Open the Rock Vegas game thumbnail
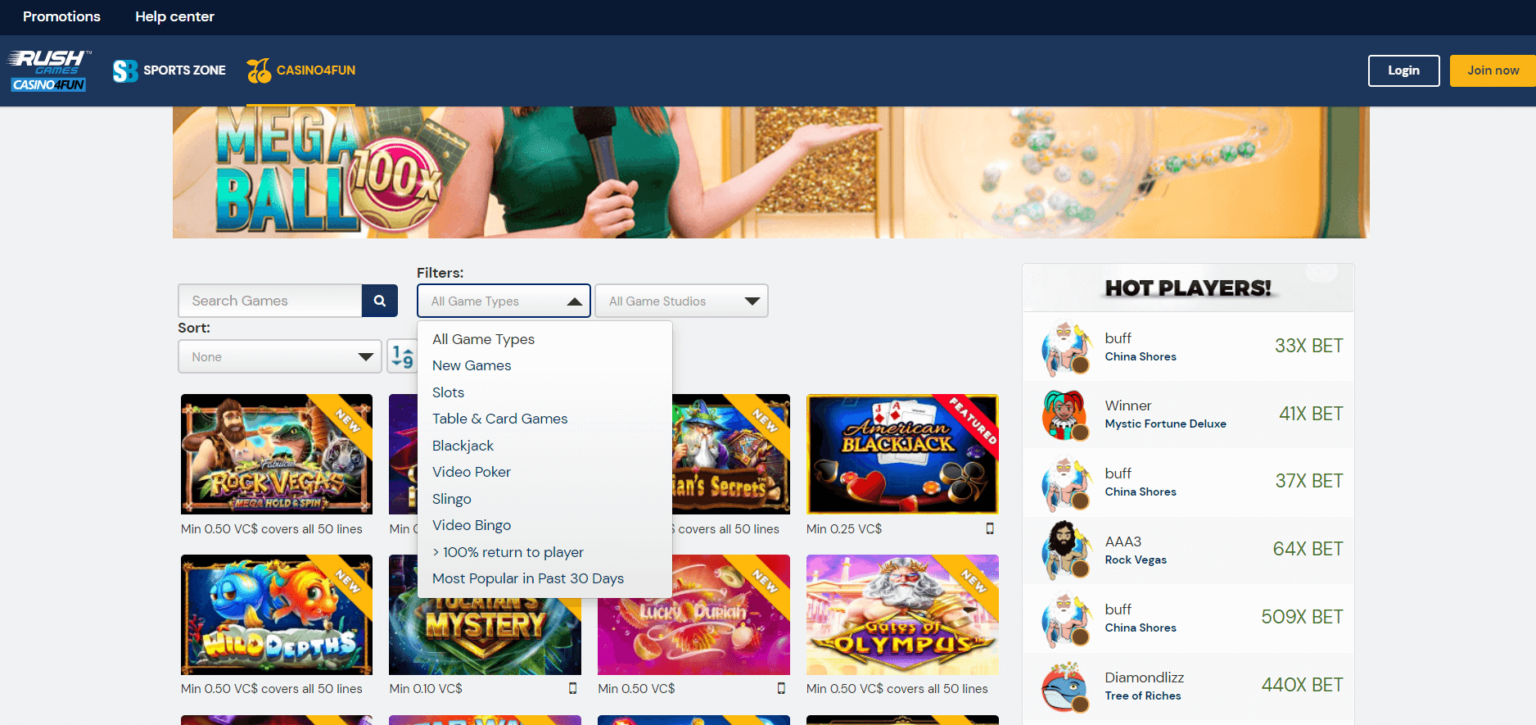The width and height of the screenshot is (1536, 725). [277, 454]
